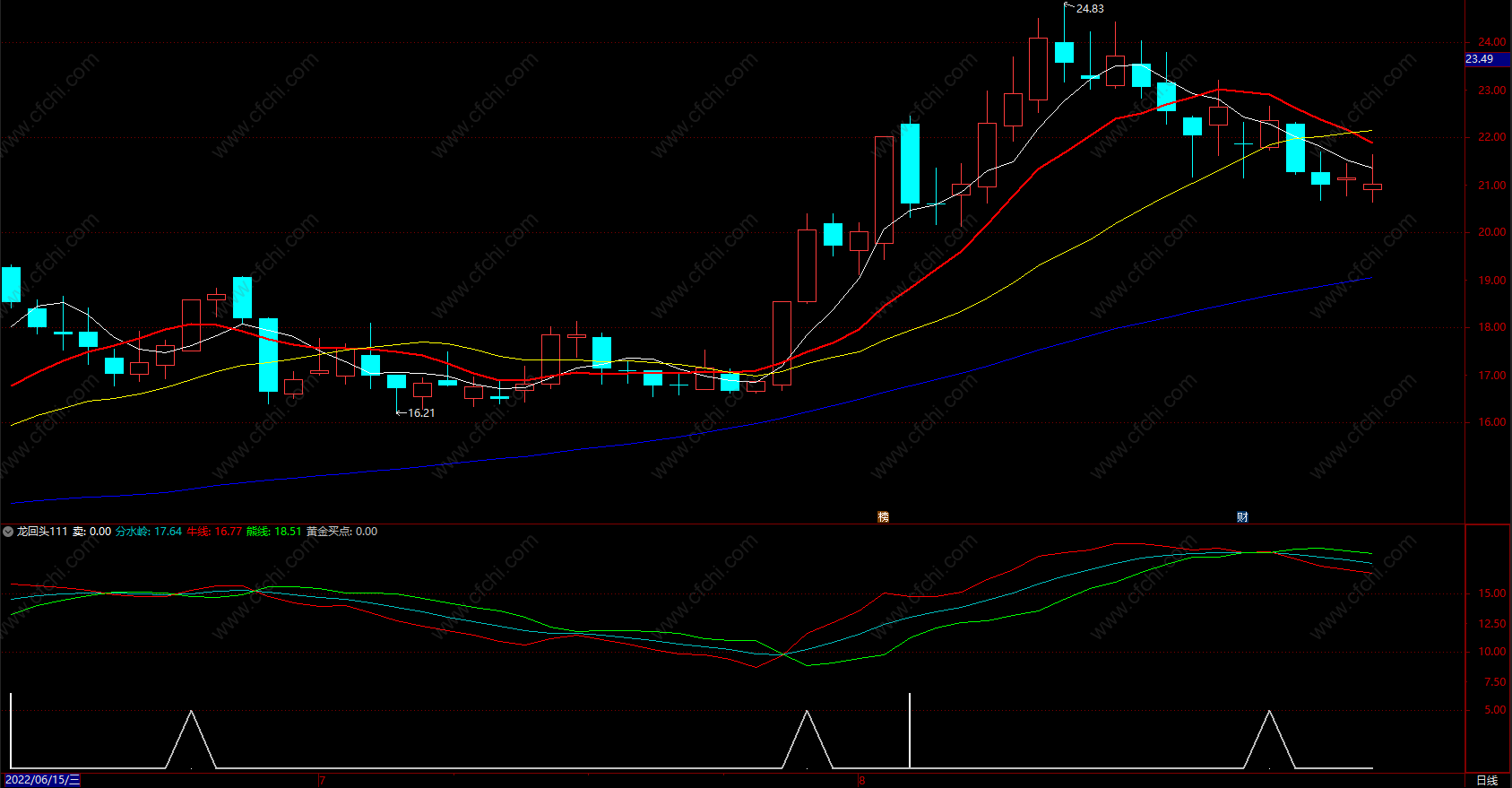This screenshot has height=788, width=1512.
Task: Click the 16.00 price axis label
Action: click(1492, 422)
